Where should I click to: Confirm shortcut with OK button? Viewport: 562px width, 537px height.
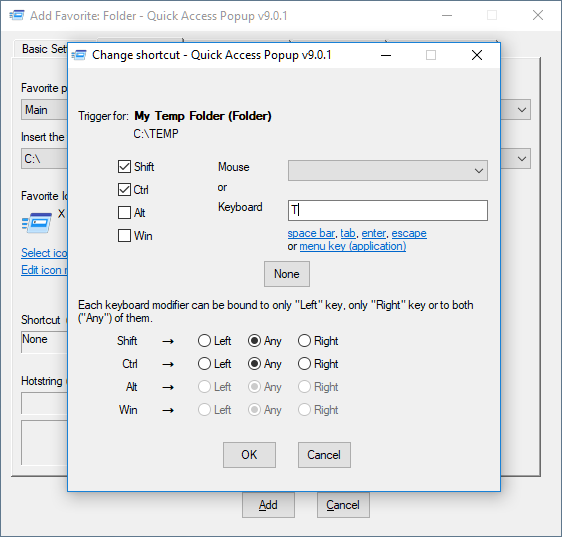pyautogui.click(x=249, y=455)
